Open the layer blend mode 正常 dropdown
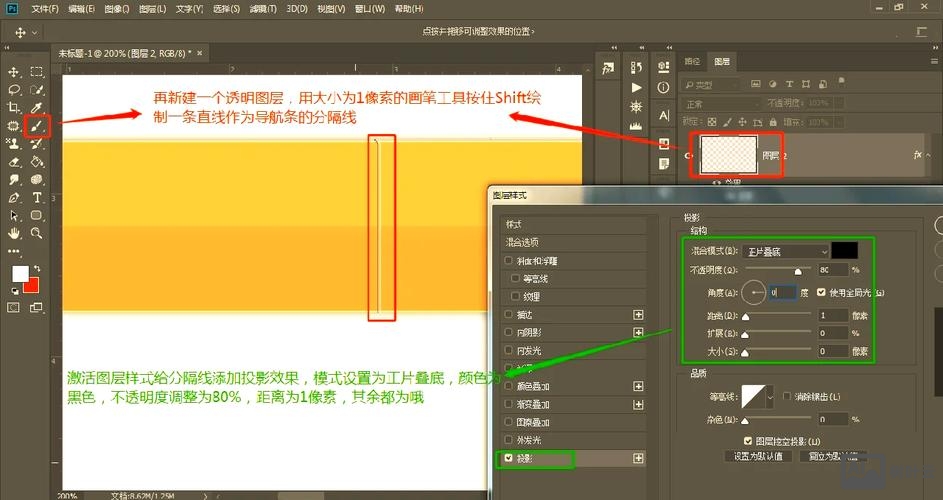The image size is (943, 500). (722, 103)
